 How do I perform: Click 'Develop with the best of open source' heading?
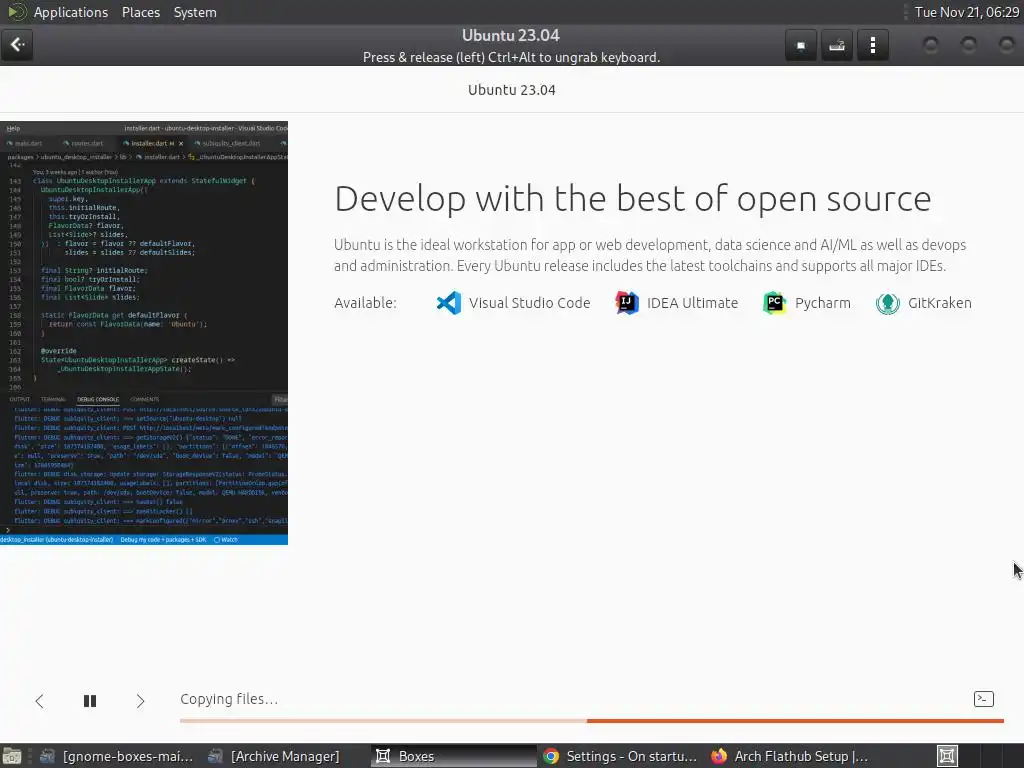click(632, 199)
